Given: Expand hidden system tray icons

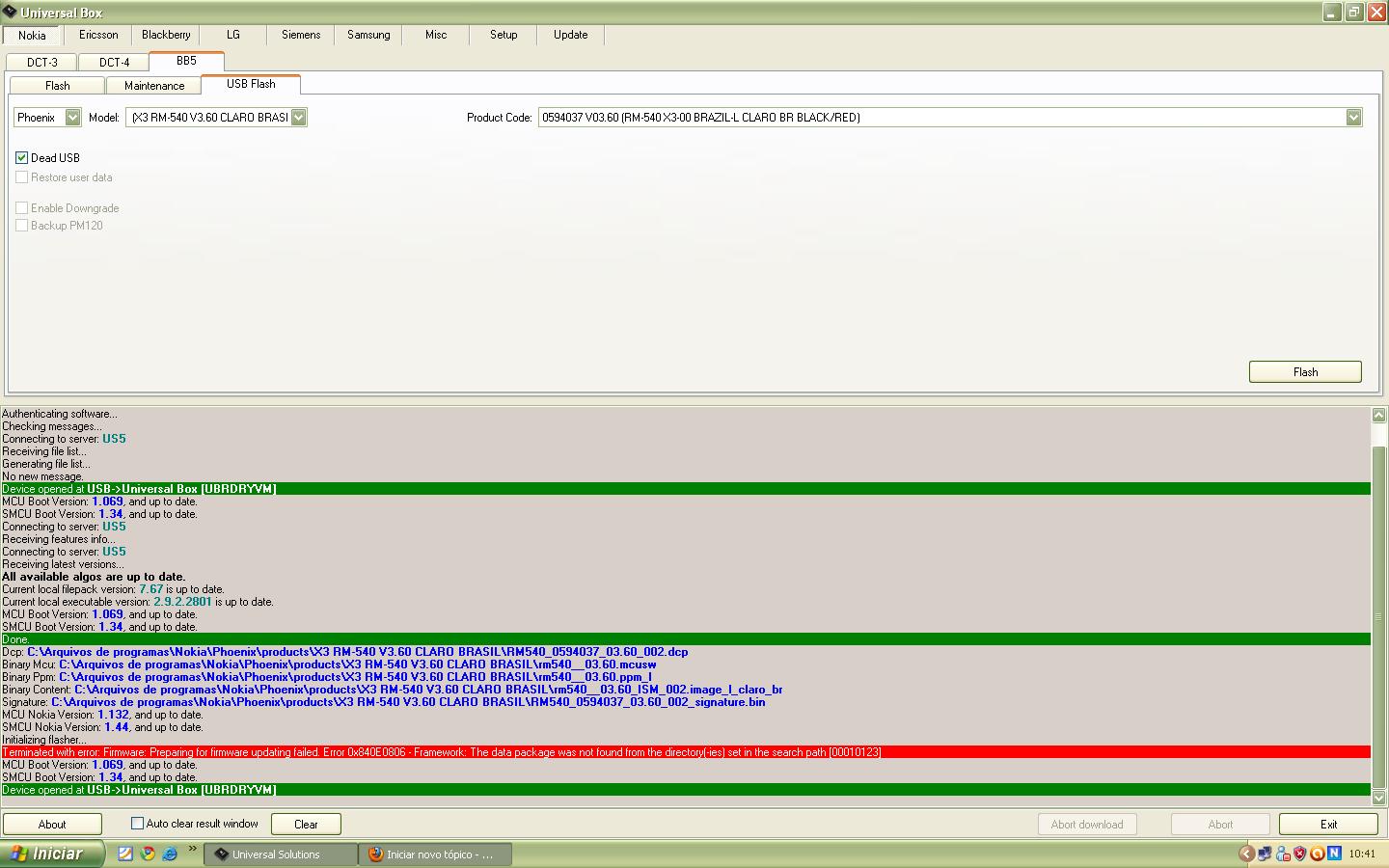Looking at the screenshot, I should point(1246,854).
